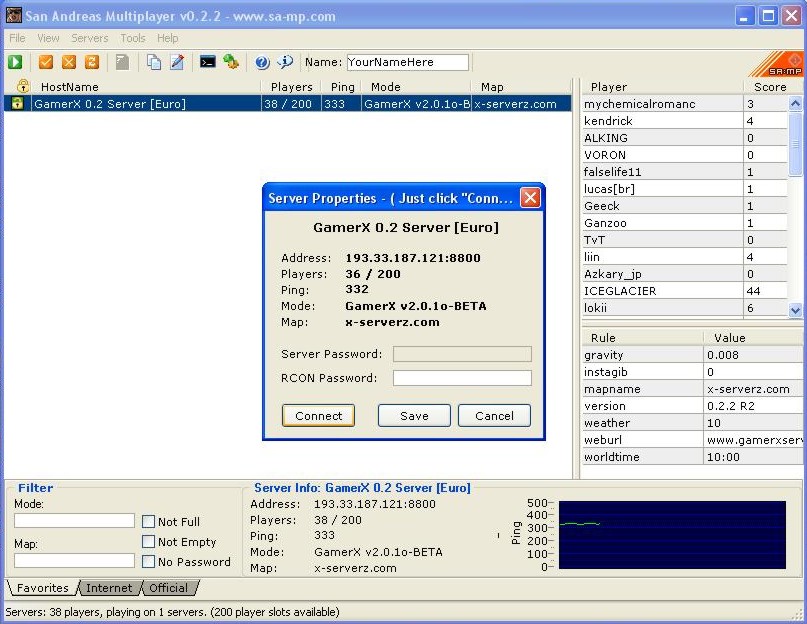Click the orange checkmark Add Server icon
Screen dimensions: 807x624
pos(46,62)
